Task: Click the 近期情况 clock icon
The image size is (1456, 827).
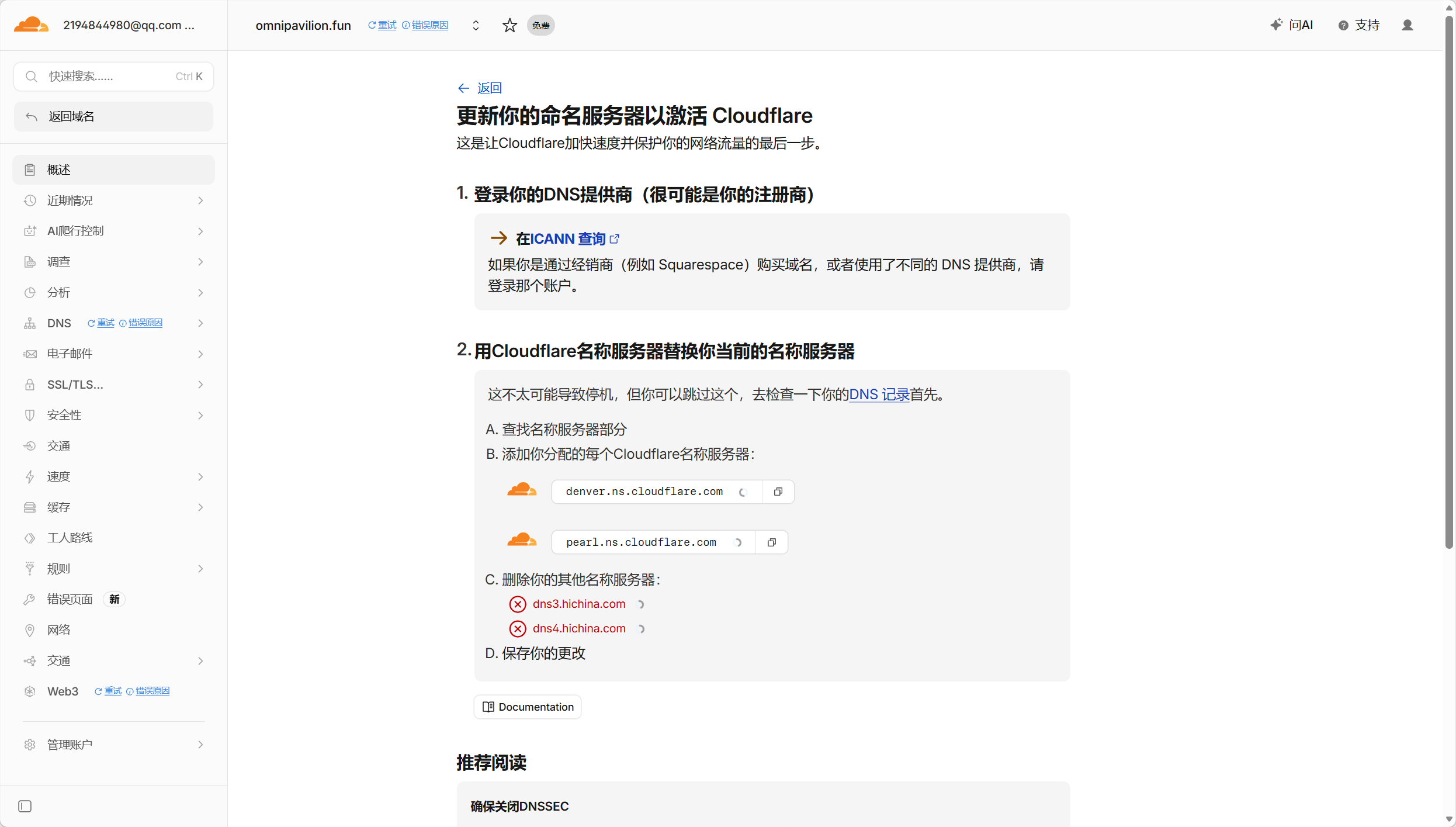Action: click(30, 200)
